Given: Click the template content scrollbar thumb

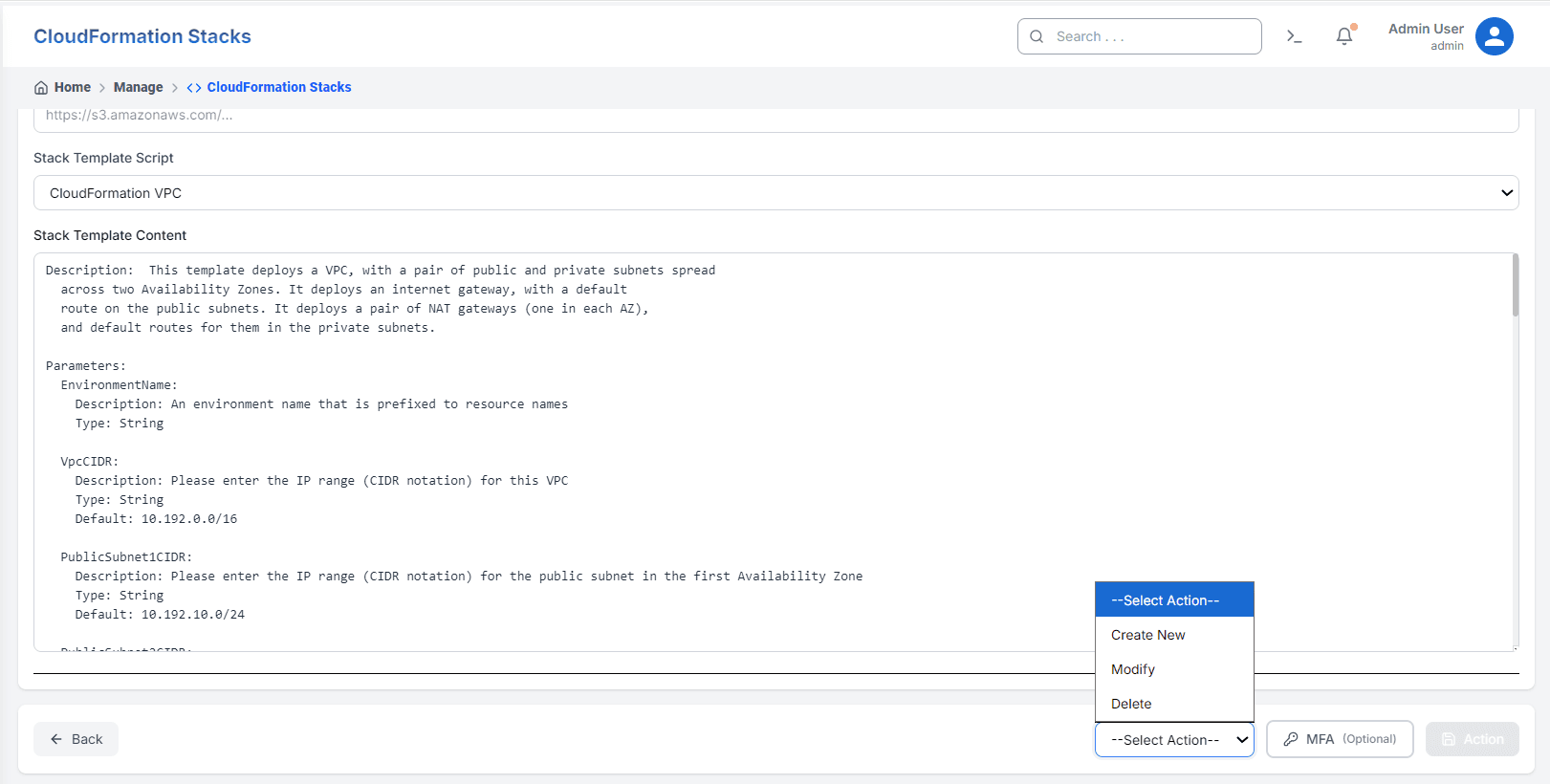Looking at the screenshot, I should point(1516,285).
